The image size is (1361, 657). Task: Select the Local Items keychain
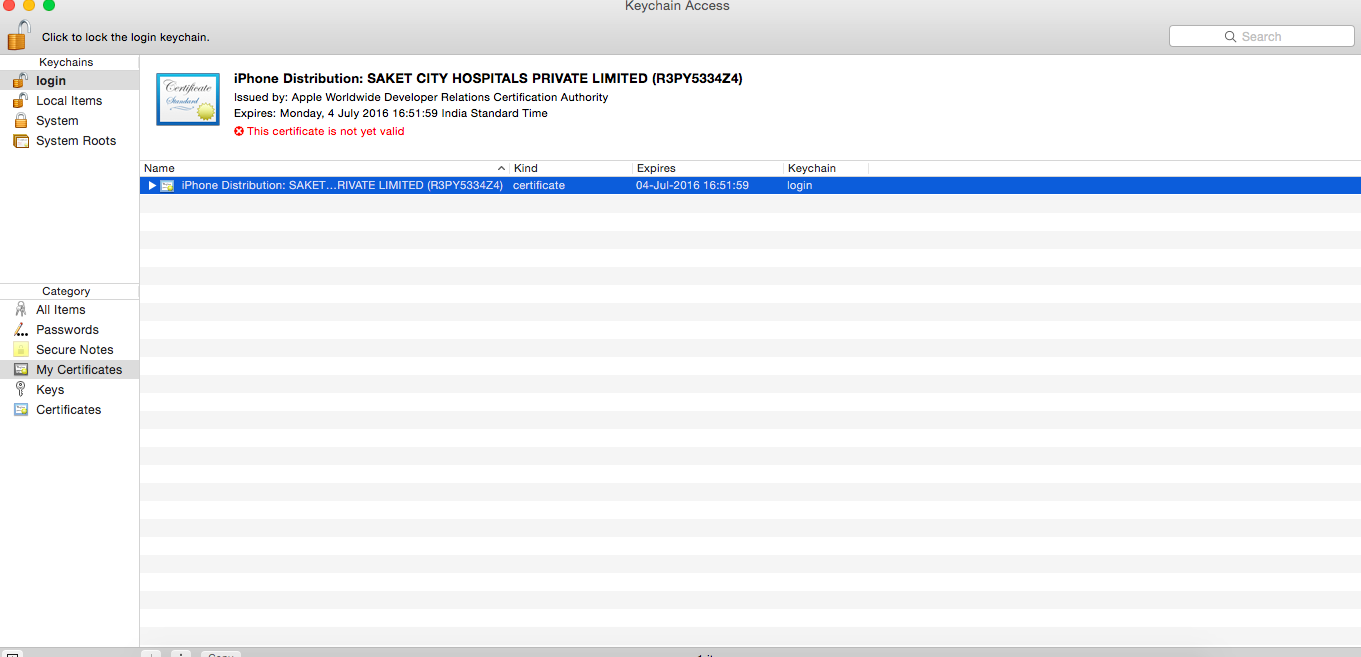[x=69, y=101]
